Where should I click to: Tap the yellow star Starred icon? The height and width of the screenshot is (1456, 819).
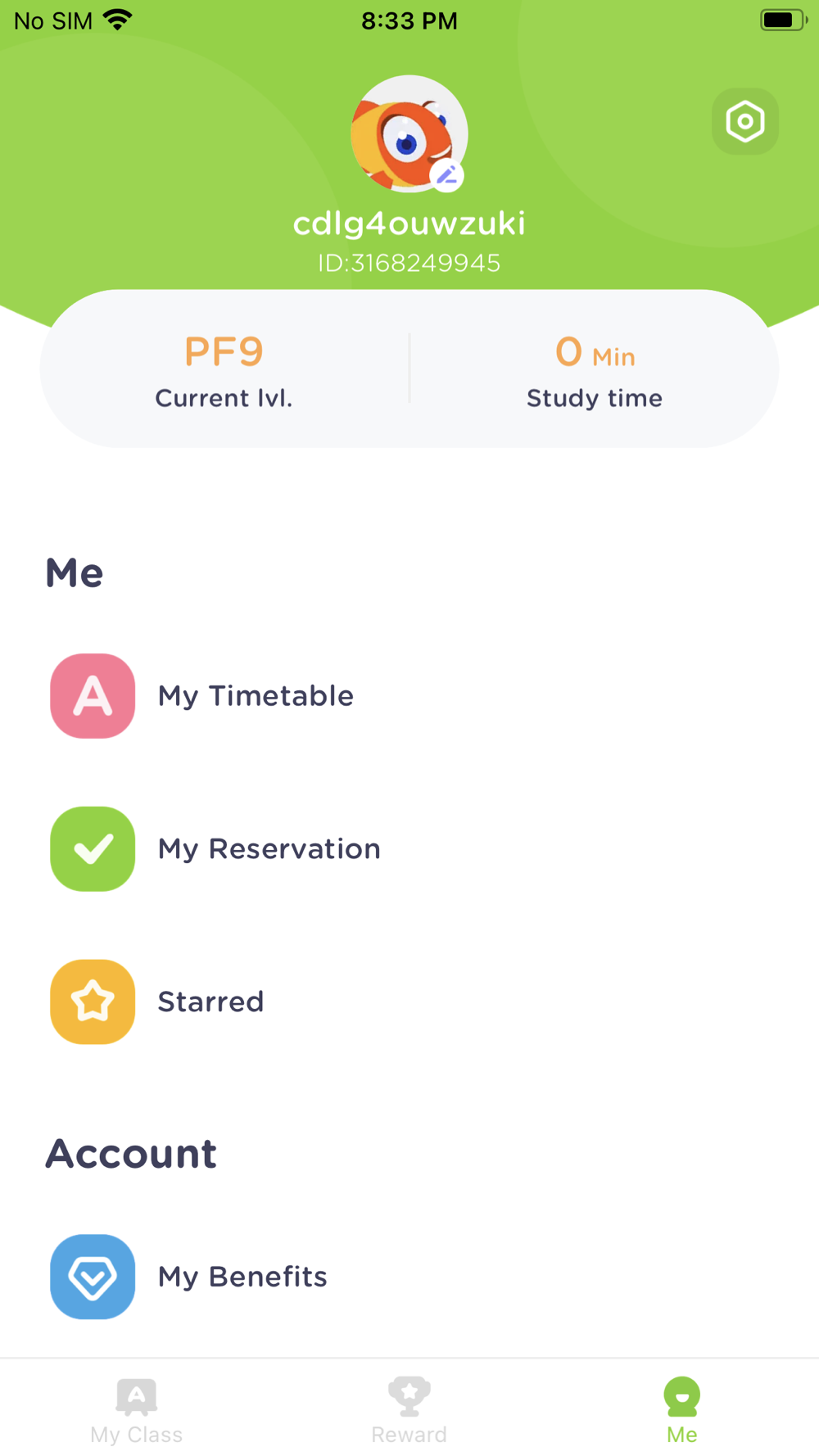click(x=93, y=1002)
